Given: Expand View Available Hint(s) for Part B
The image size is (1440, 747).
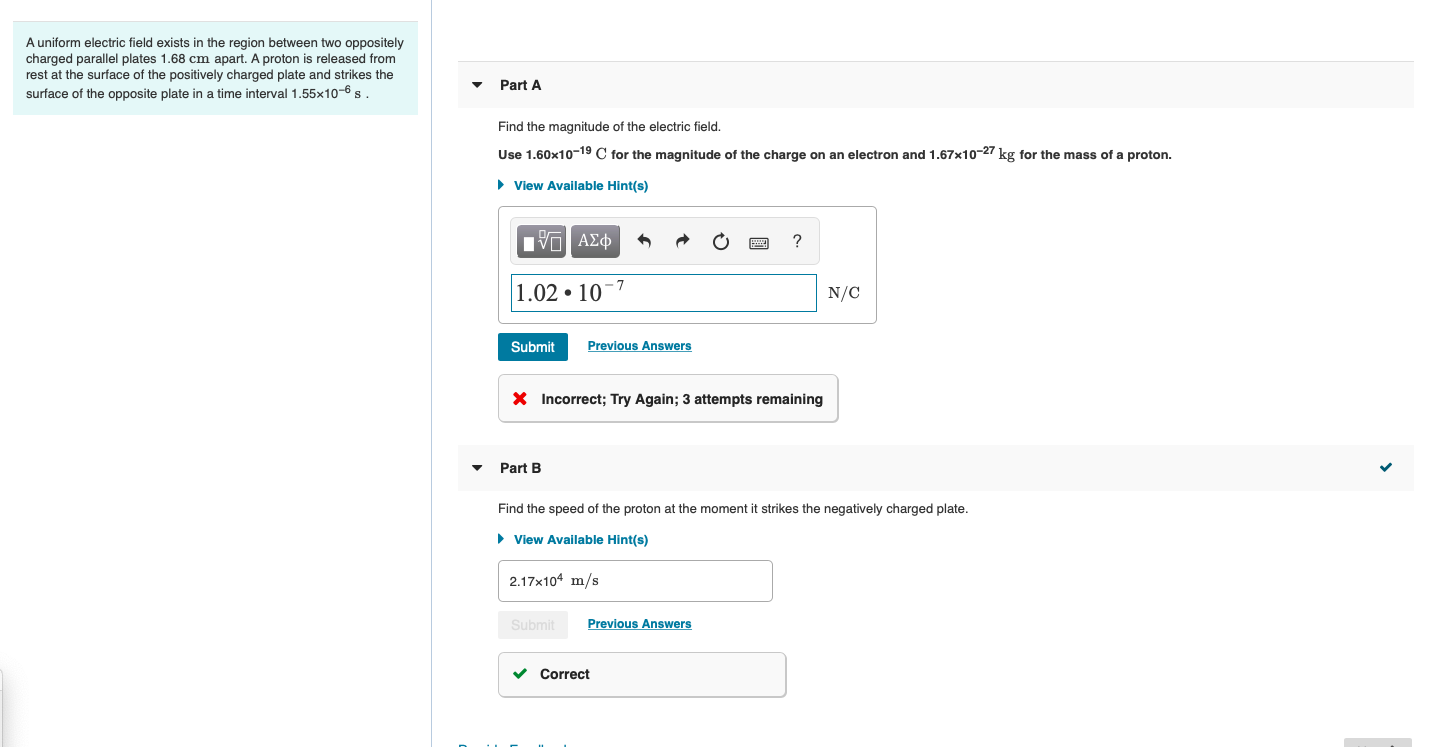Looking at the screenshot, I should (574, 540).
